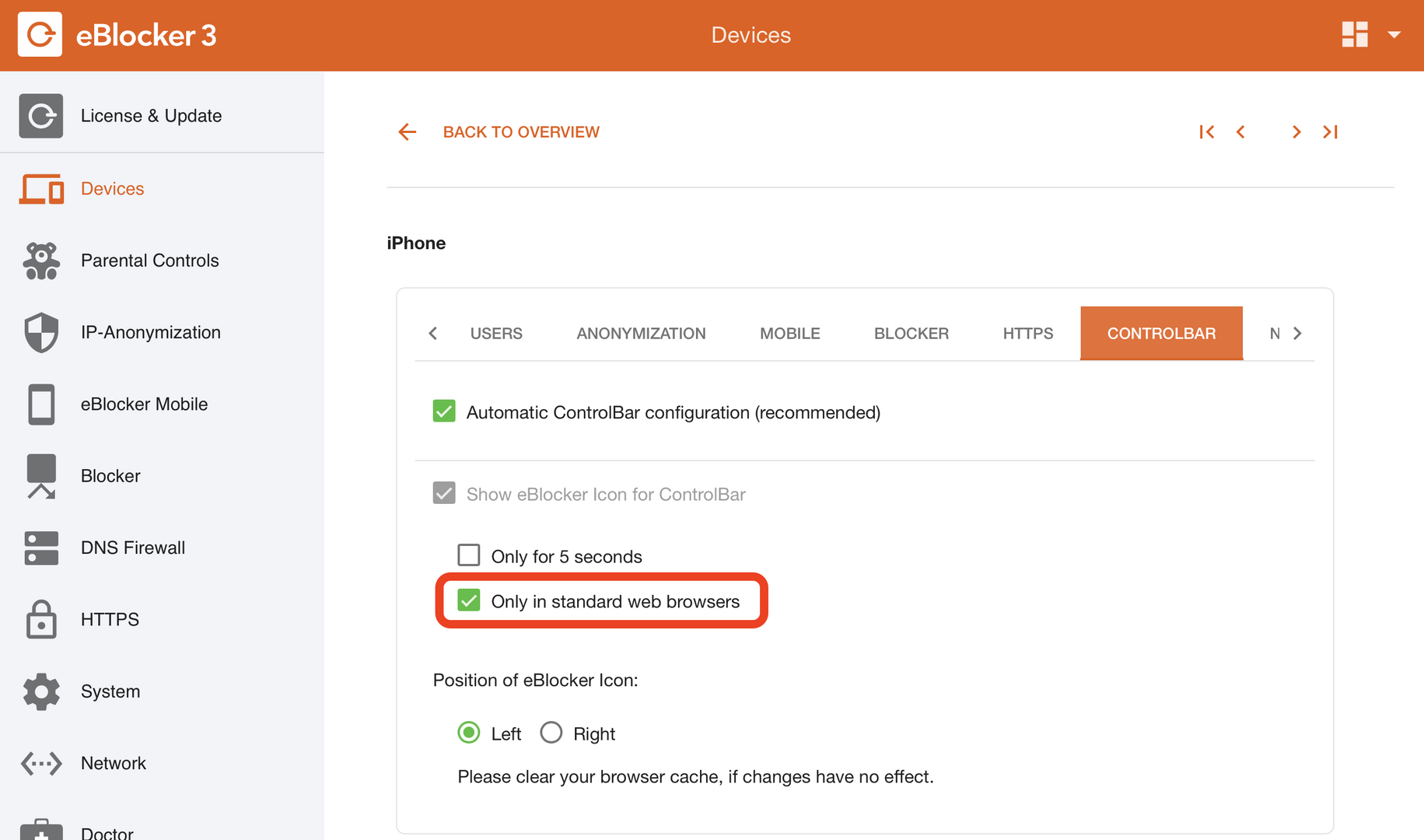Jump to first device icon

1206,132
